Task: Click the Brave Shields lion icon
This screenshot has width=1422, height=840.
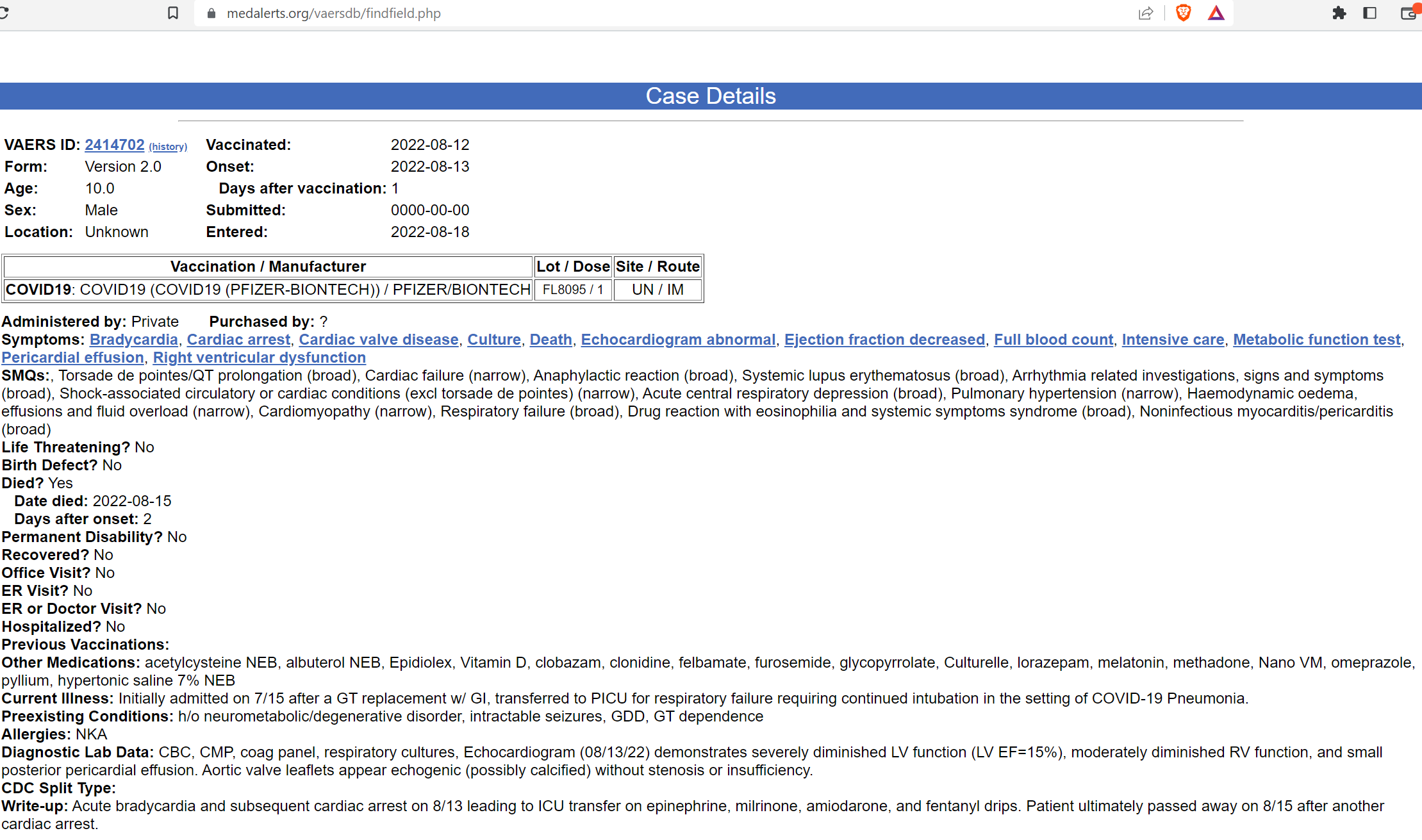Action: [1183, 13]
